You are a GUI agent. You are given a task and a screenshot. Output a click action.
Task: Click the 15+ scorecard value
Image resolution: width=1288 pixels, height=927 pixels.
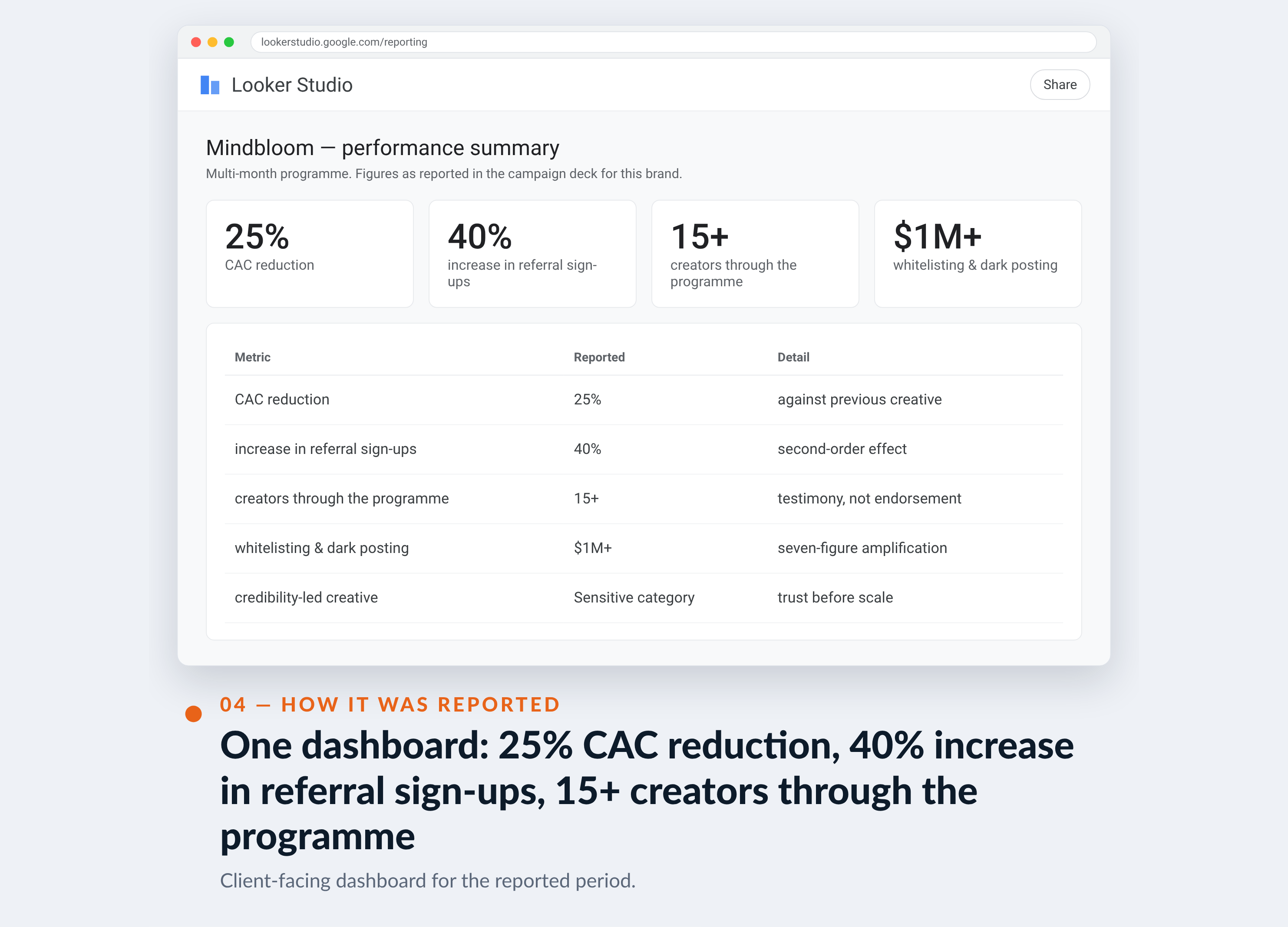[699, 236]
